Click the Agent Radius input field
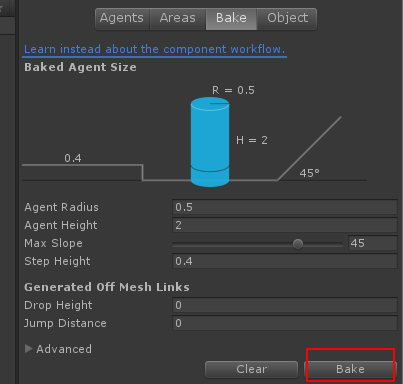The image size is (403, 384). pos(285,207)
